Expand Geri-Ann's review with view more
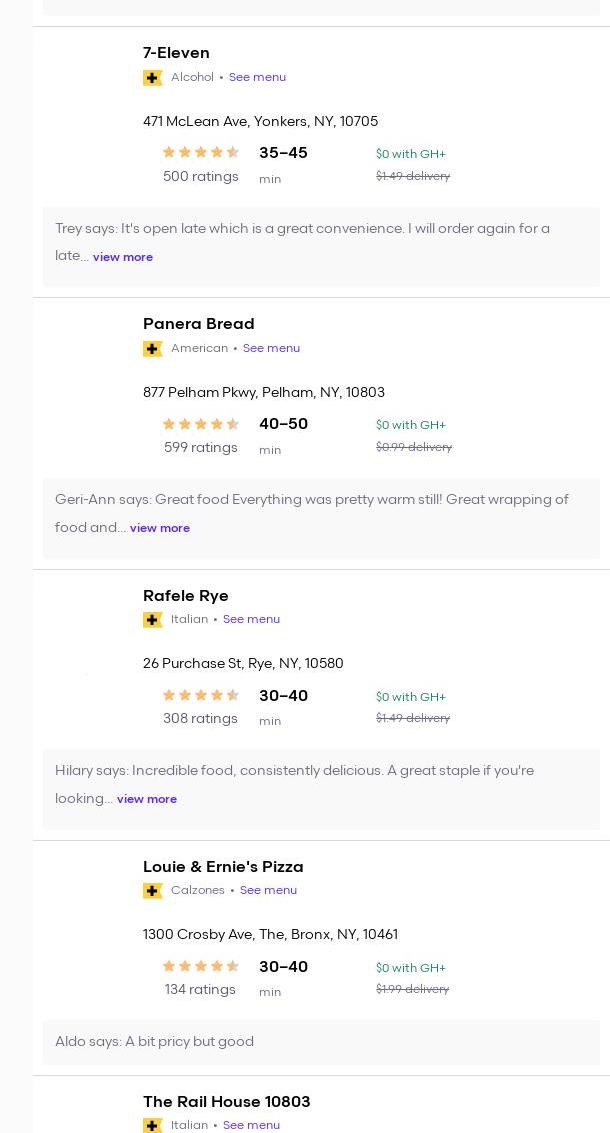Screen dimensions: 610x1133 (x=160, y=528)
